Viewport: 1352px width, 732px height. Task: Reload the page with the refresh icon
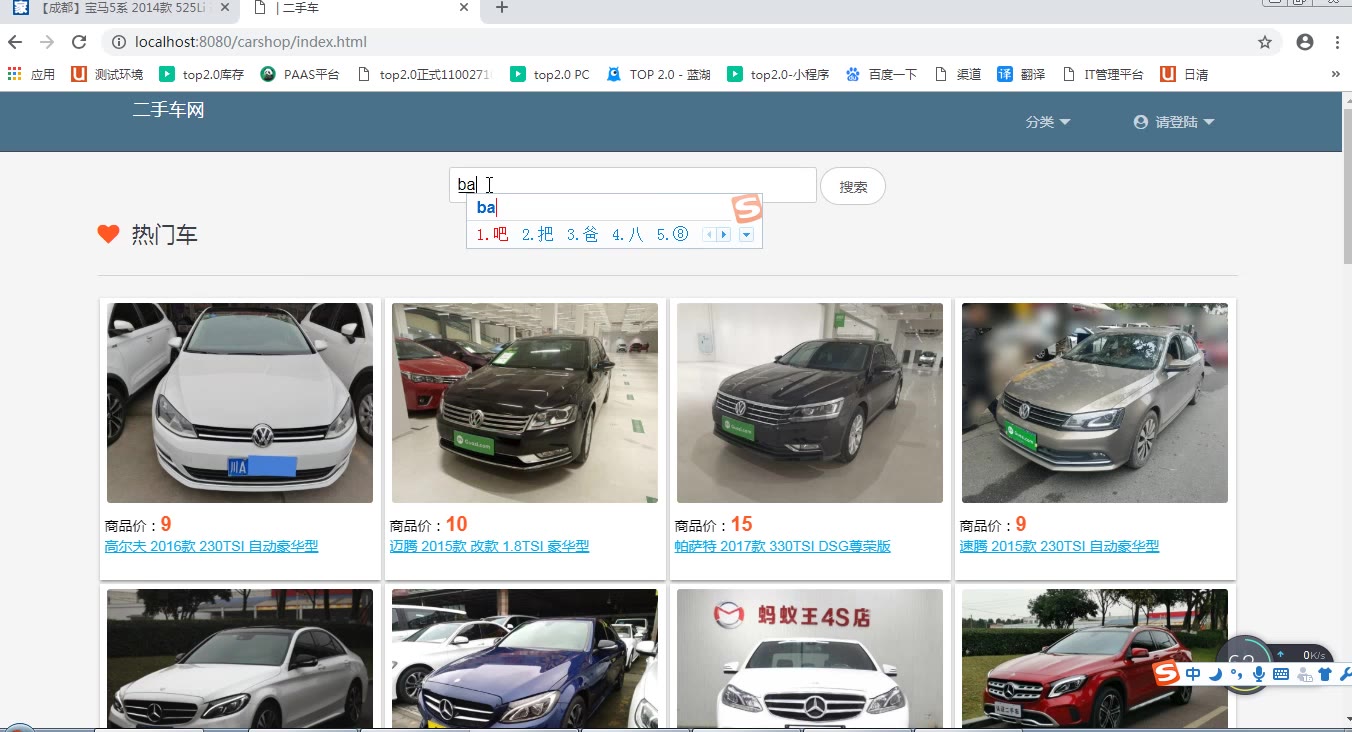coord(79,42)
